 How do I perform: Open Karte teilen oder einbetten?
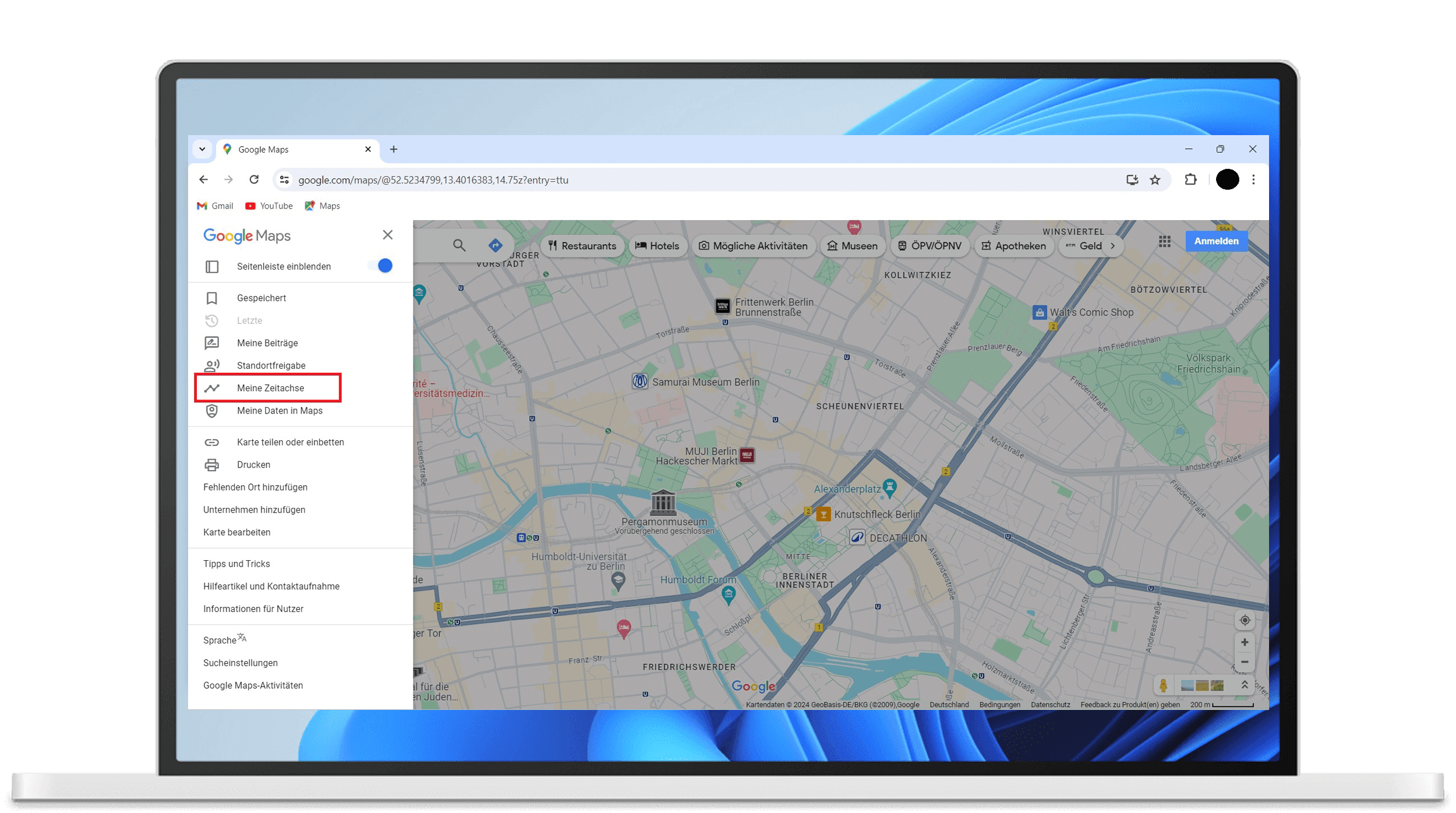[x=301, y=442]
